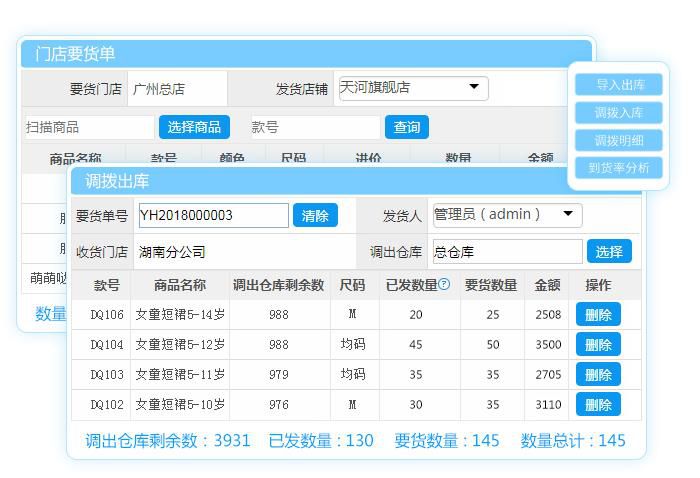Delete the DQ106 row
The width and height of the screenshot is (700, 478).
click(x=598, y=314)
